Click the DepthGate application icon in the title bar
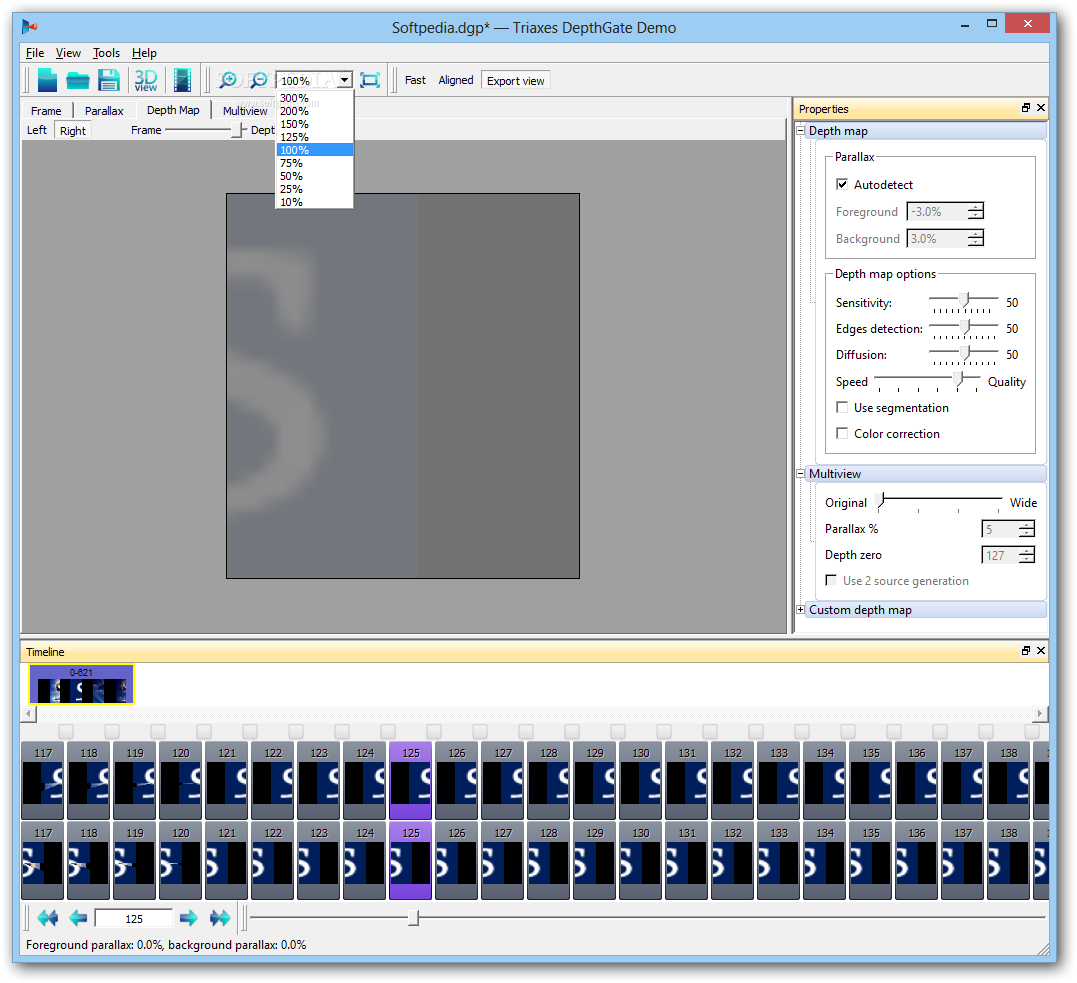The width and height of the screenshot is (1077, 983). pyautogui.click(x=29, y=27)
